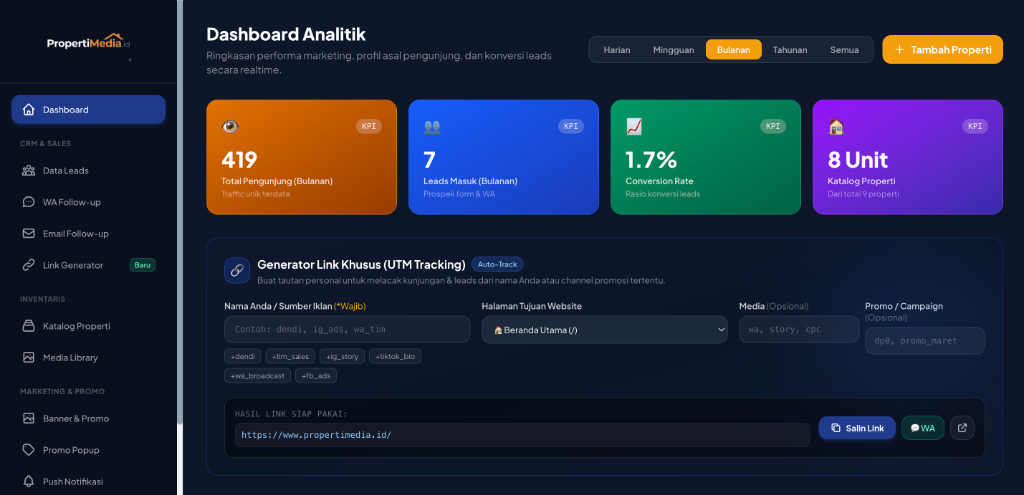The height and width of the screenshot is (495, 1024).
Task: Click the PropertiMedia.id logo
Action: [89, 42]
